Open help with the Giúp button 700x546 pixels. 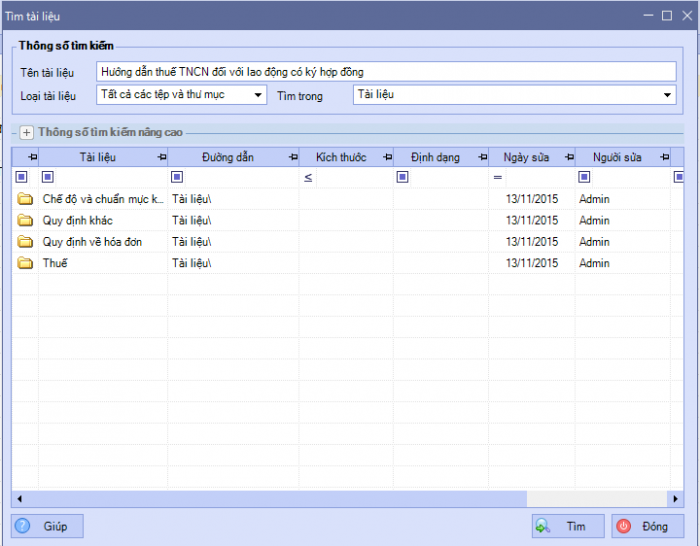point(48,526)
